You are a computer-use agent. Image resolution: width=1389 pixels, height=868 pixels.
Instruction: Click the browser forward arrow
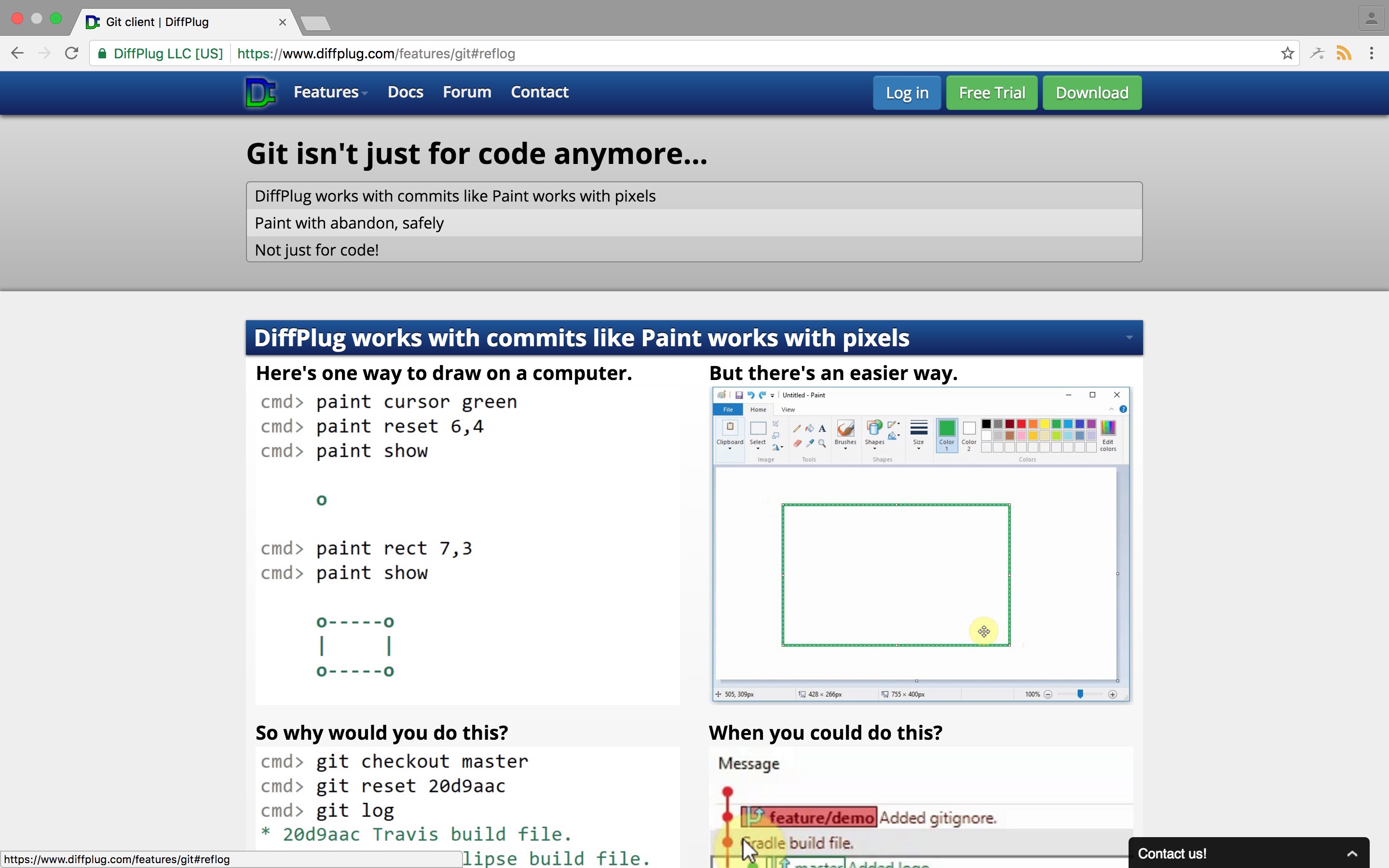pos(44,54)
